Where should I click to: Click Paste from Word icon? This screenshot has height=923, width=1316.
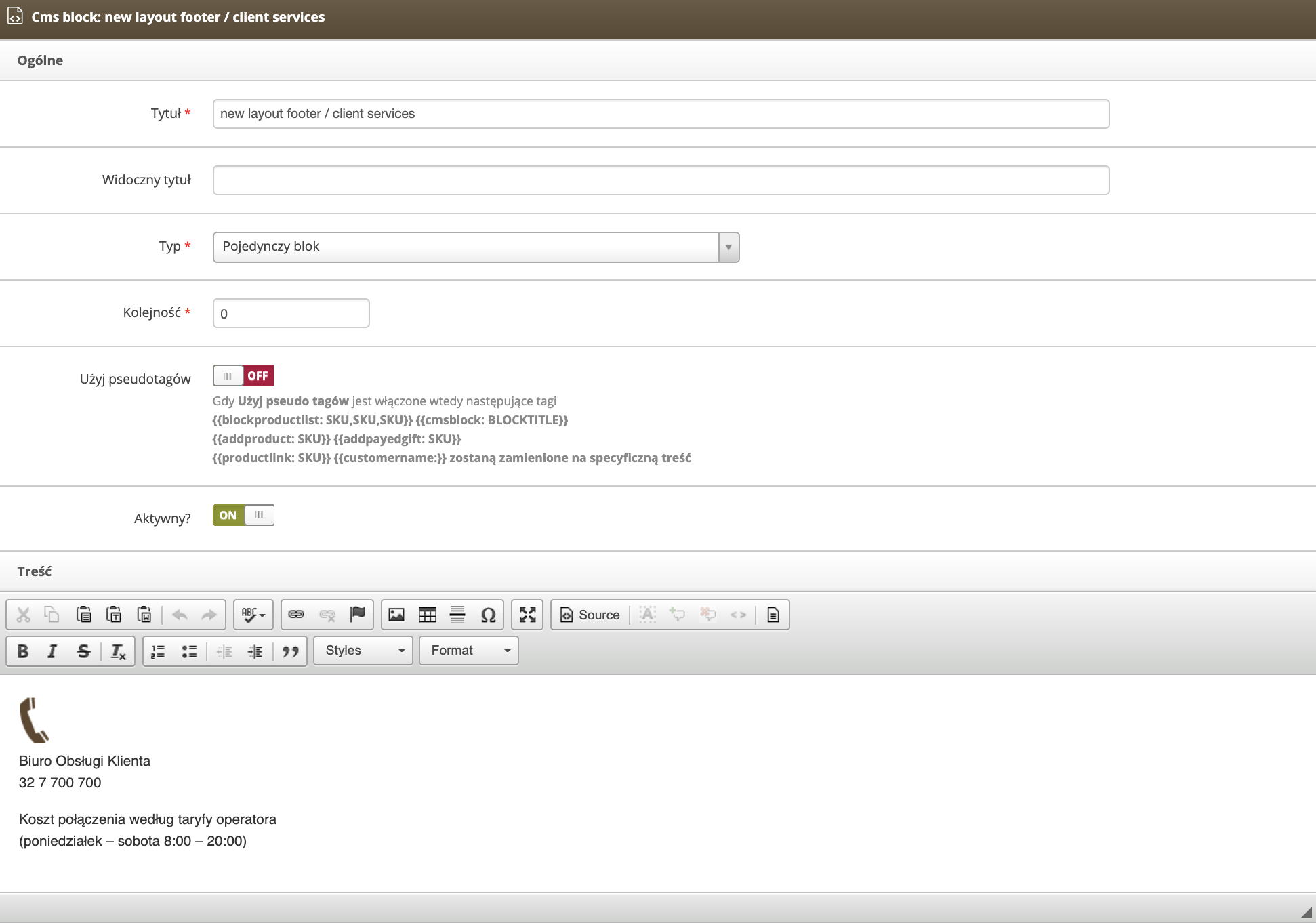click(x=144, y=615)
